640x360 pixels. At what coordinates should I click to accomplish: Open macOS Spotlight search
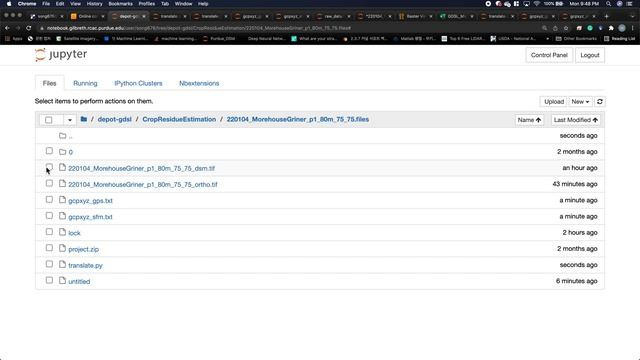(609, 4)
